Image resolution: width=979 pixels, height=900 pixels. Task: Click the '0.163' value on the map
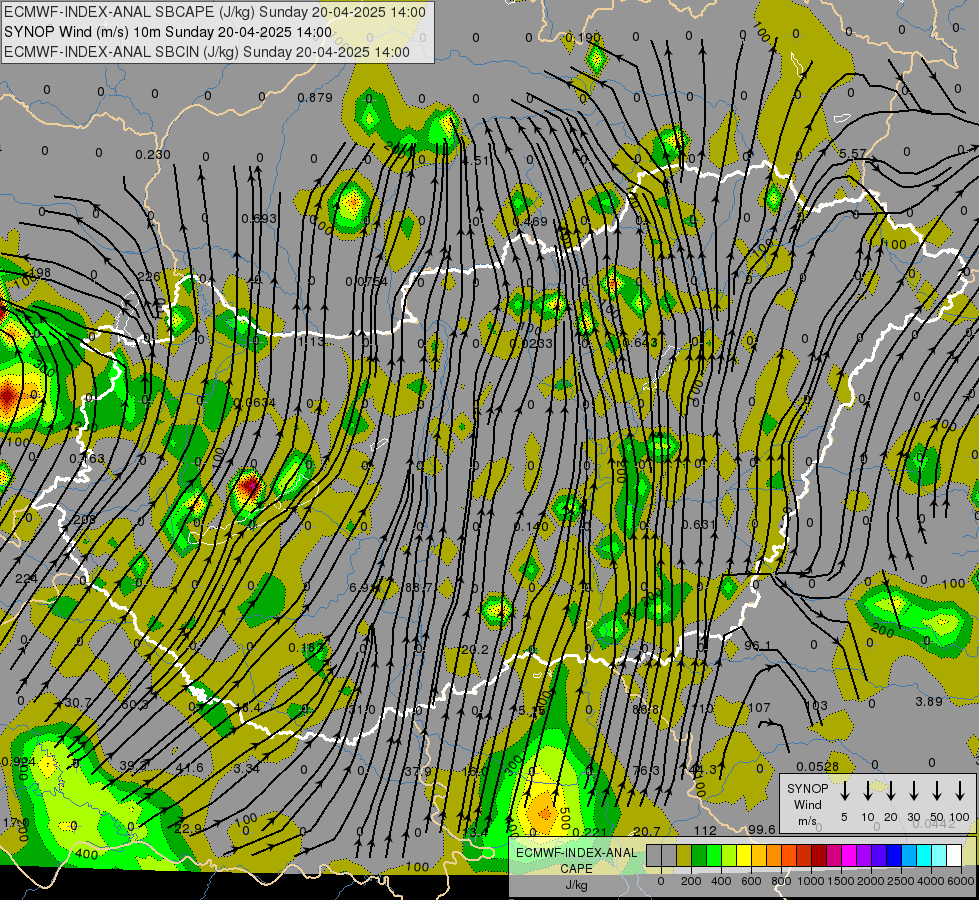click(x=87, y=458)
